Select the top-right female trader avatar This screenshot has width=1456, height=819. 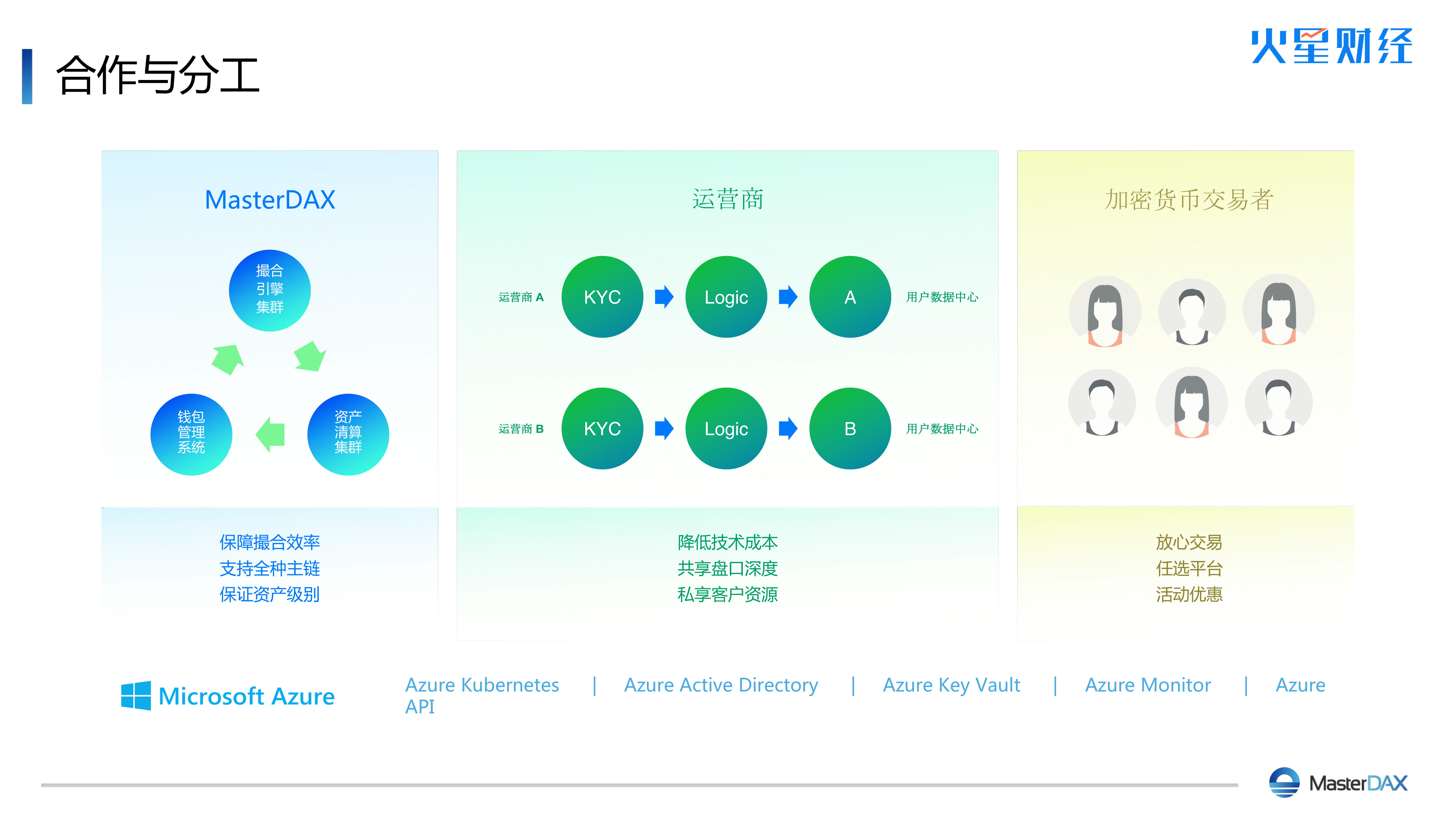point(1279,309)
